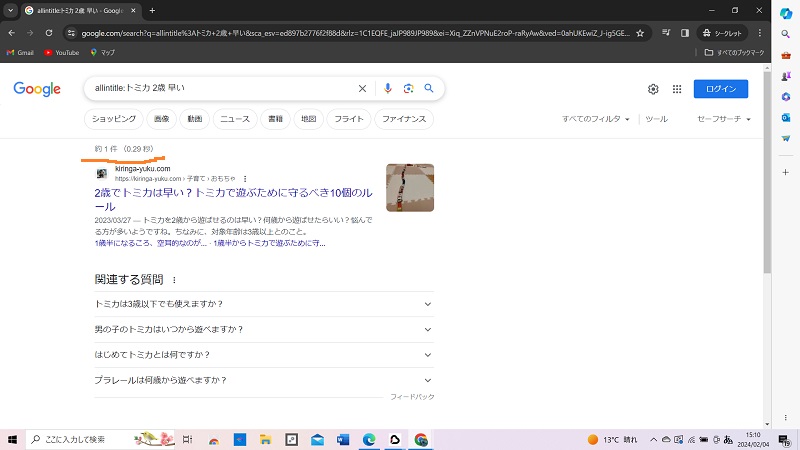This screenshot has width=800, height=450.
Task: Select the ショッピング filter tab
Action: [x=113, y=119]
